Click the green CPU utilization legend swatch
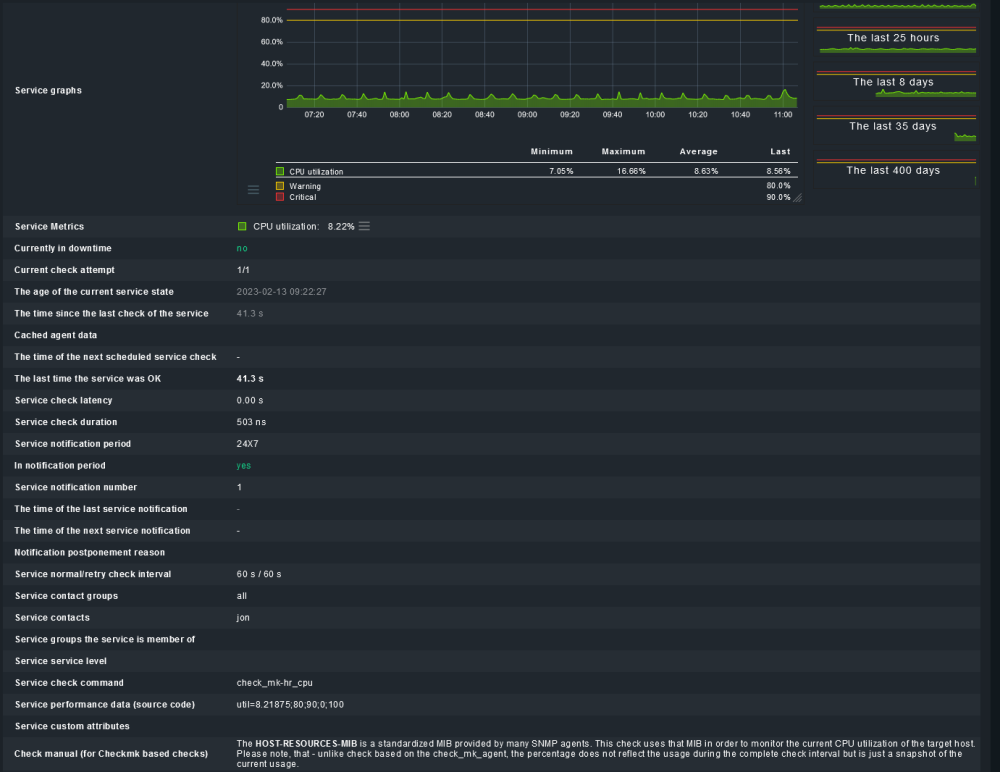 point(280,171)
